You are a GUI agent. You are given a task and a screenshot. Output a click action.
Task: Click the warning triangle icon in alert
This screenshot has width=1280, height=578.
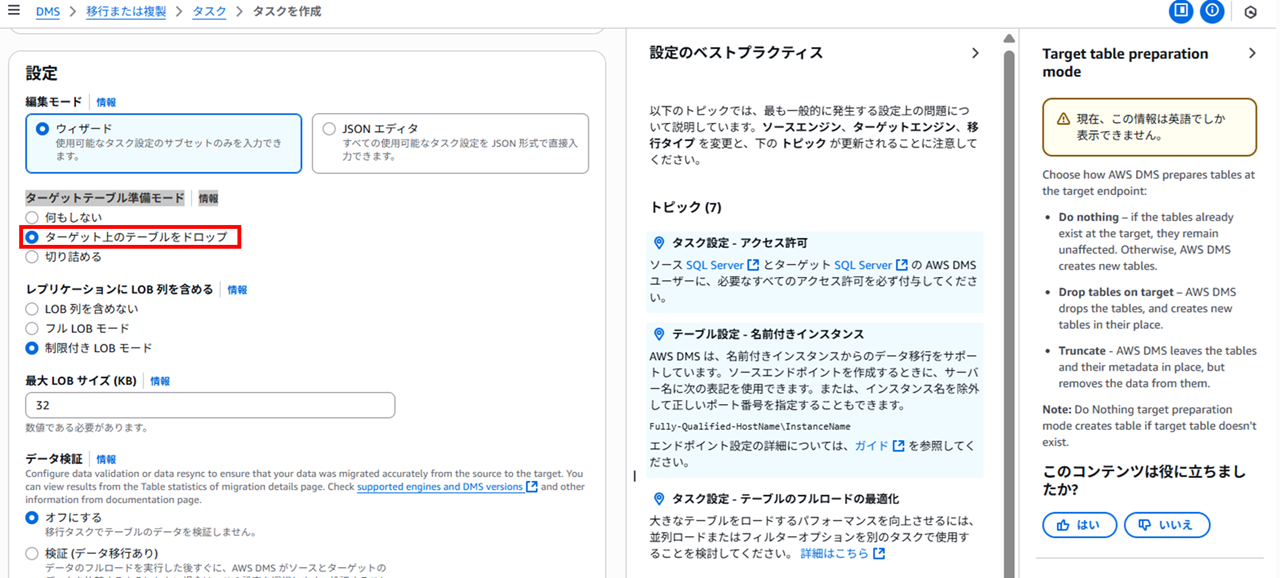(1063, 118)
